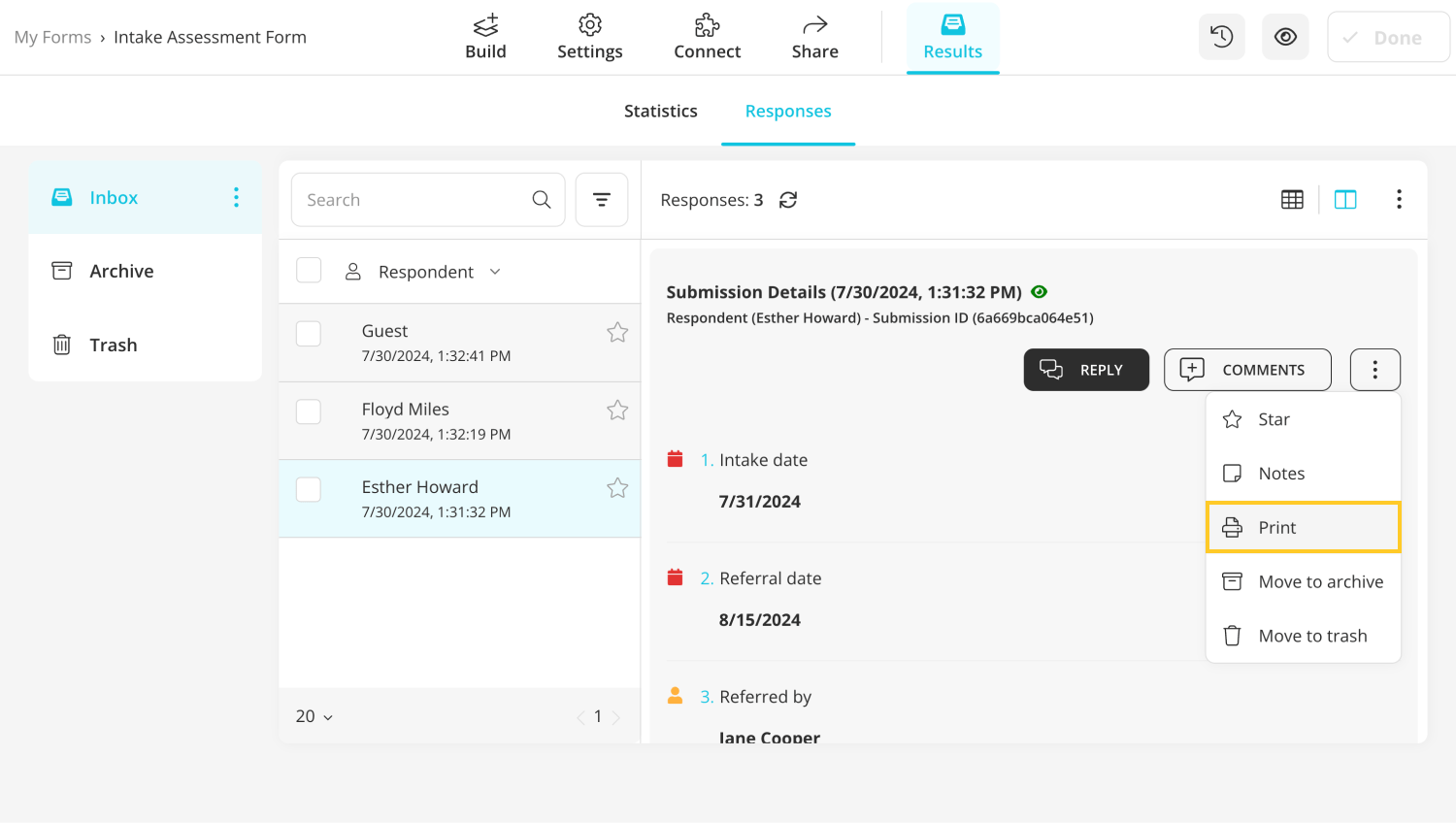
Task: Open revision history via the clock icon
Action: click(1221, 36)
